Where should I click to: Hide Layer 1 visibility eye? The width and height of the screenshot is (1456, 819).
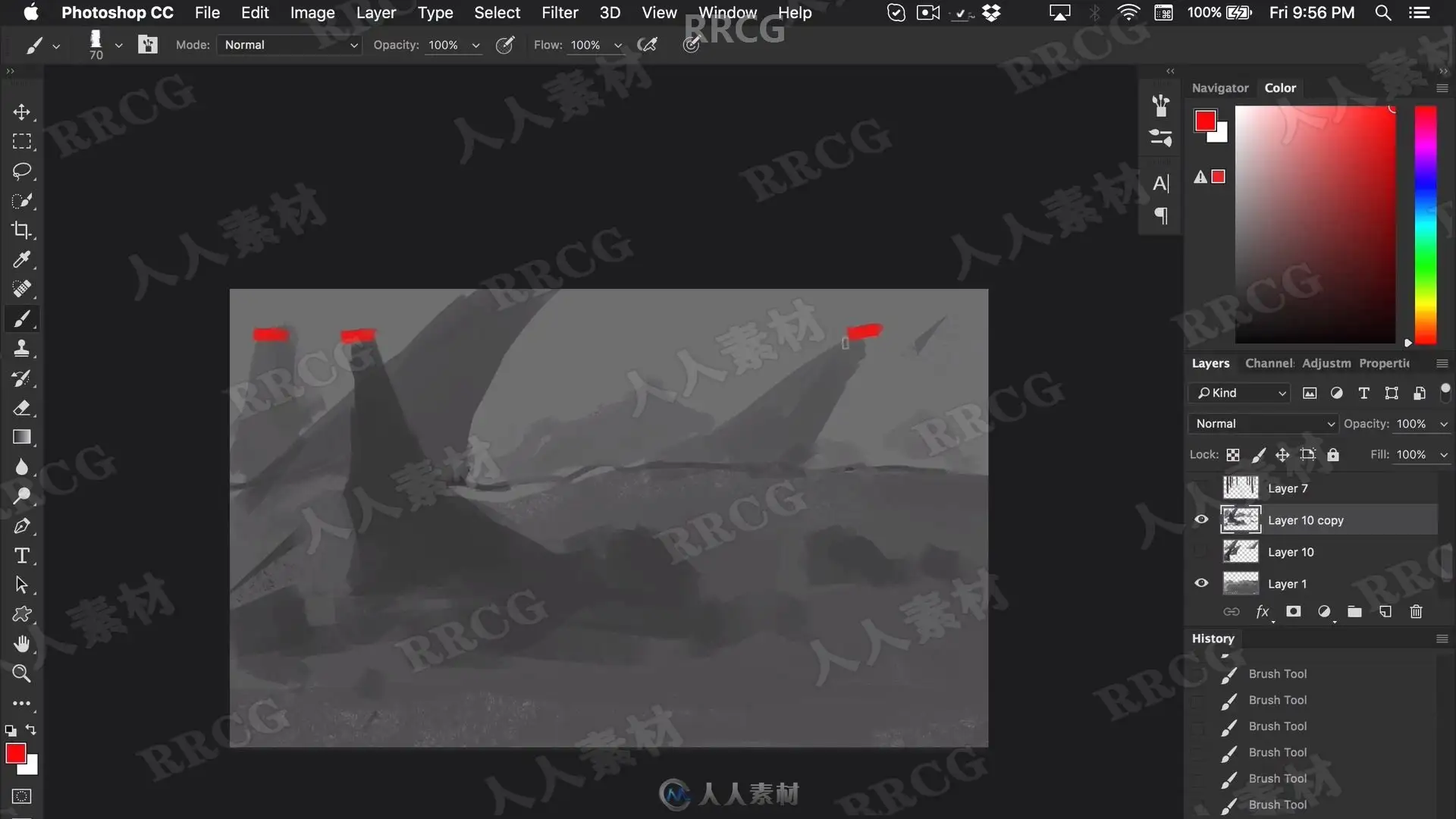pyautogui.click(x=1201, y=583)
